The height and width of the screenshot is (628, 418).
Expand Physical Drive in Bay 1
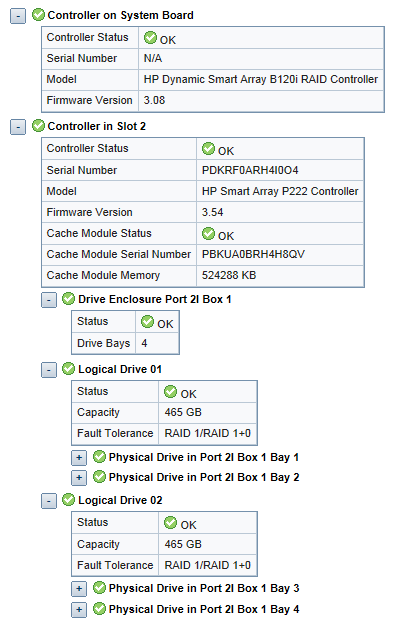coord(79,458)
